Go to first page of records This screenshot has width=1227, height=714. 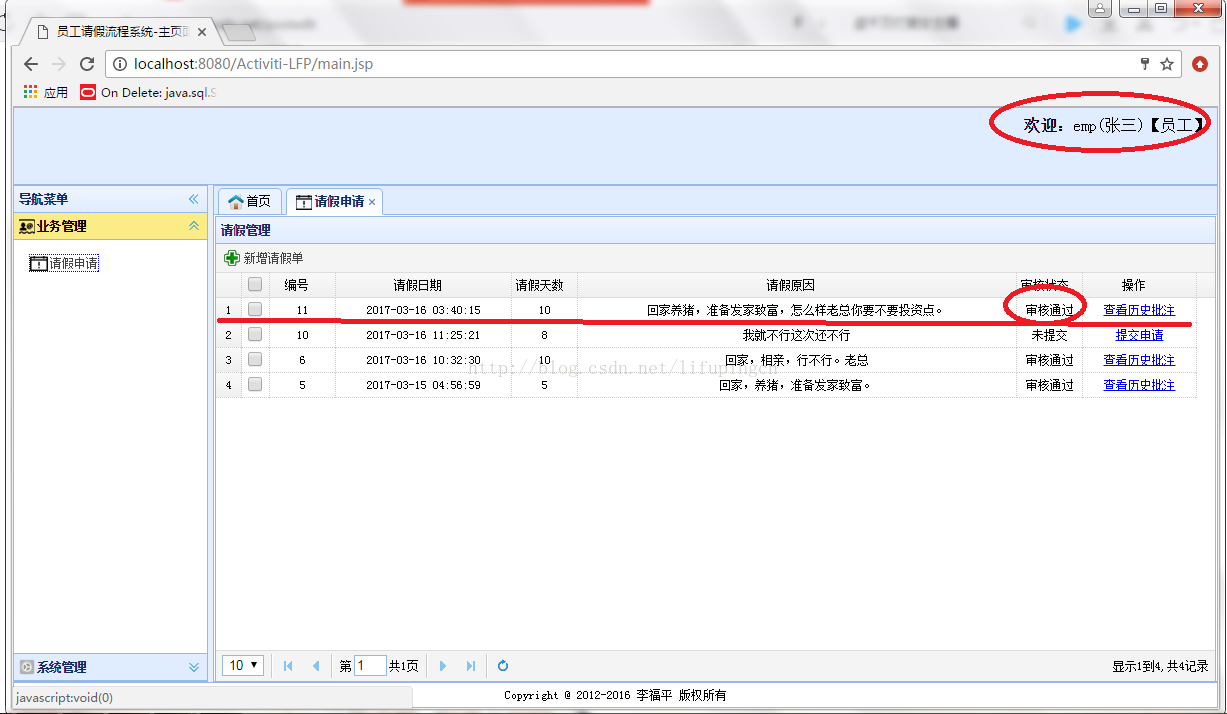pos(288,666)
